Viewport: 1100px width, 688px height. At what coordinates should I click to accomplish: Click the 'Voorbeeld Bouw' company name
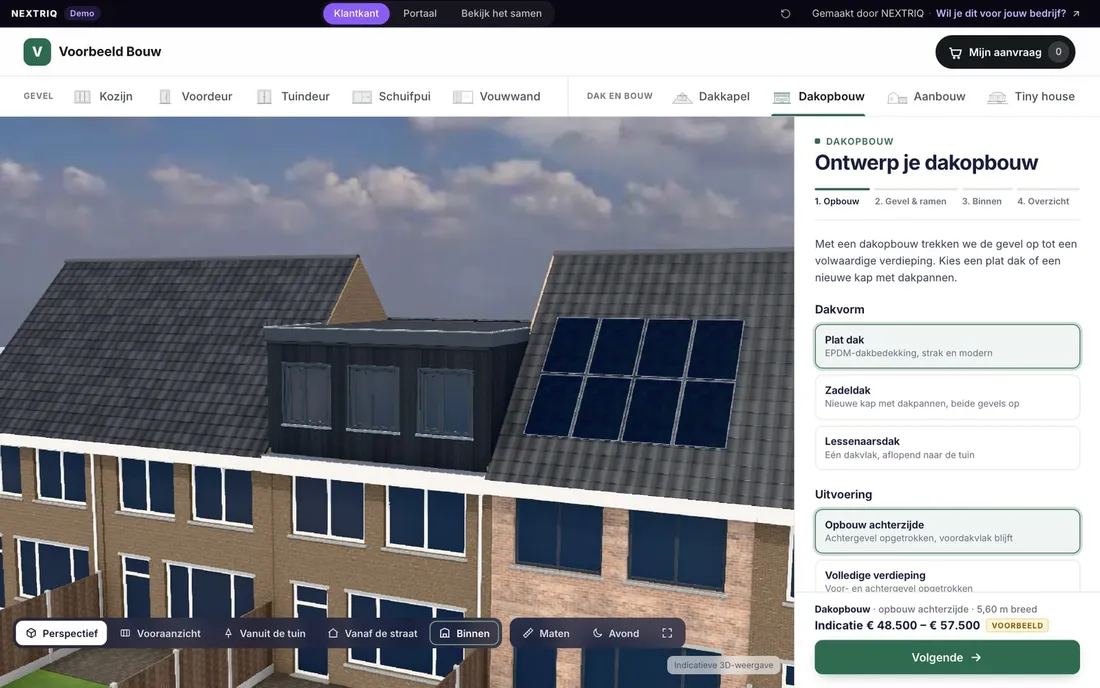pyautogui.click(x=110, y=52)
